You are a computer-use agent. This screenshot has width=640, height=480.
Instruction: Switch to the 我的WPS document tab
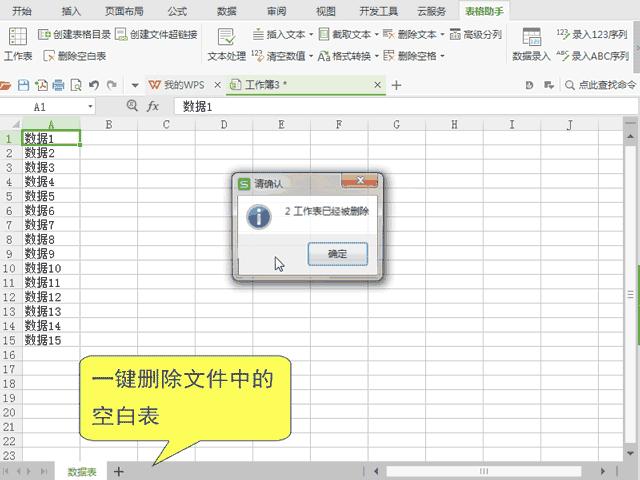point(184,85)
